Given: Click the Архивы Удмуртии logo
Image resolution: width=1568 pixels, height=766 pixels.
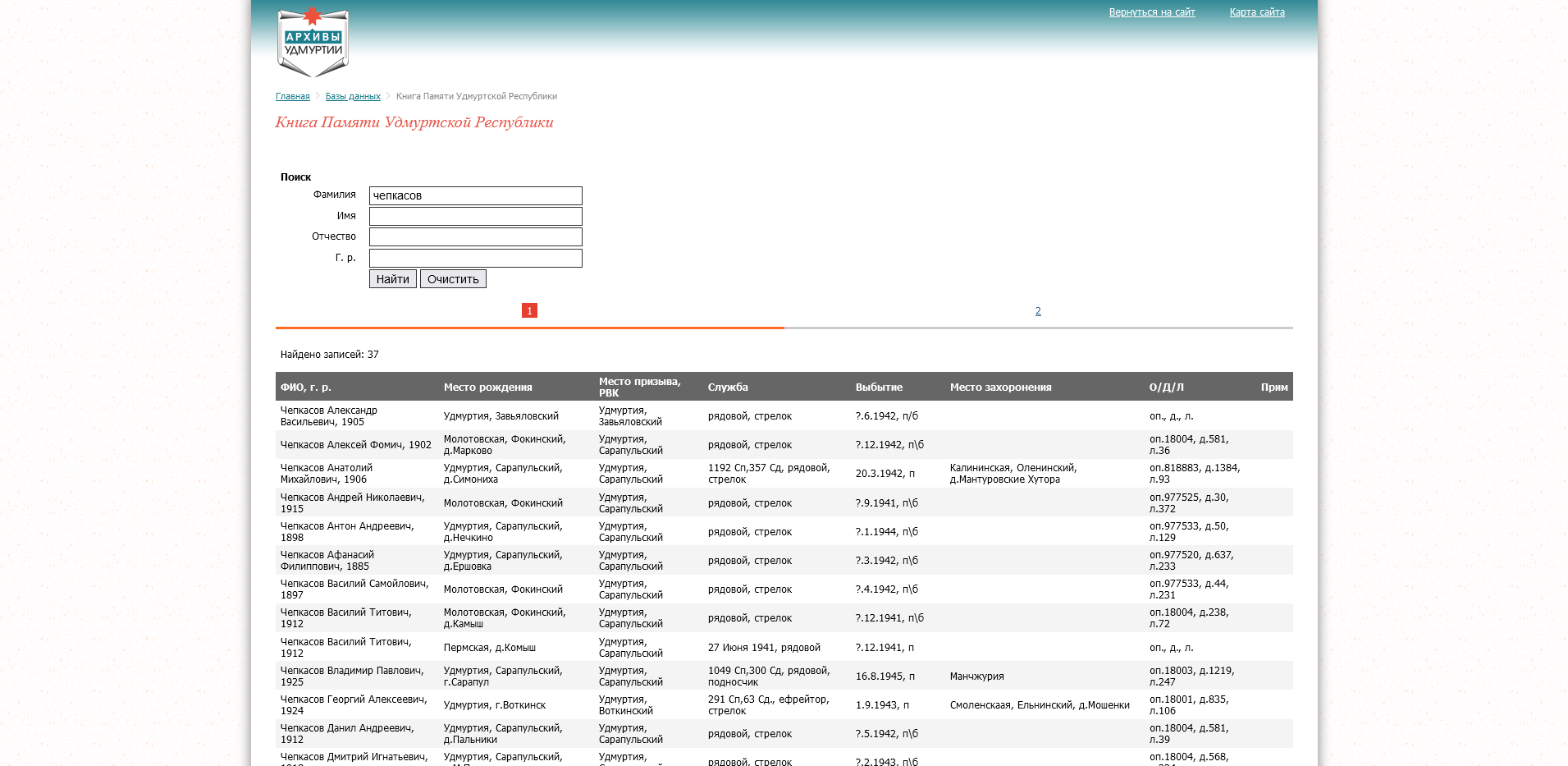Looking at the screenshot, I should click(x=313, y=42).
